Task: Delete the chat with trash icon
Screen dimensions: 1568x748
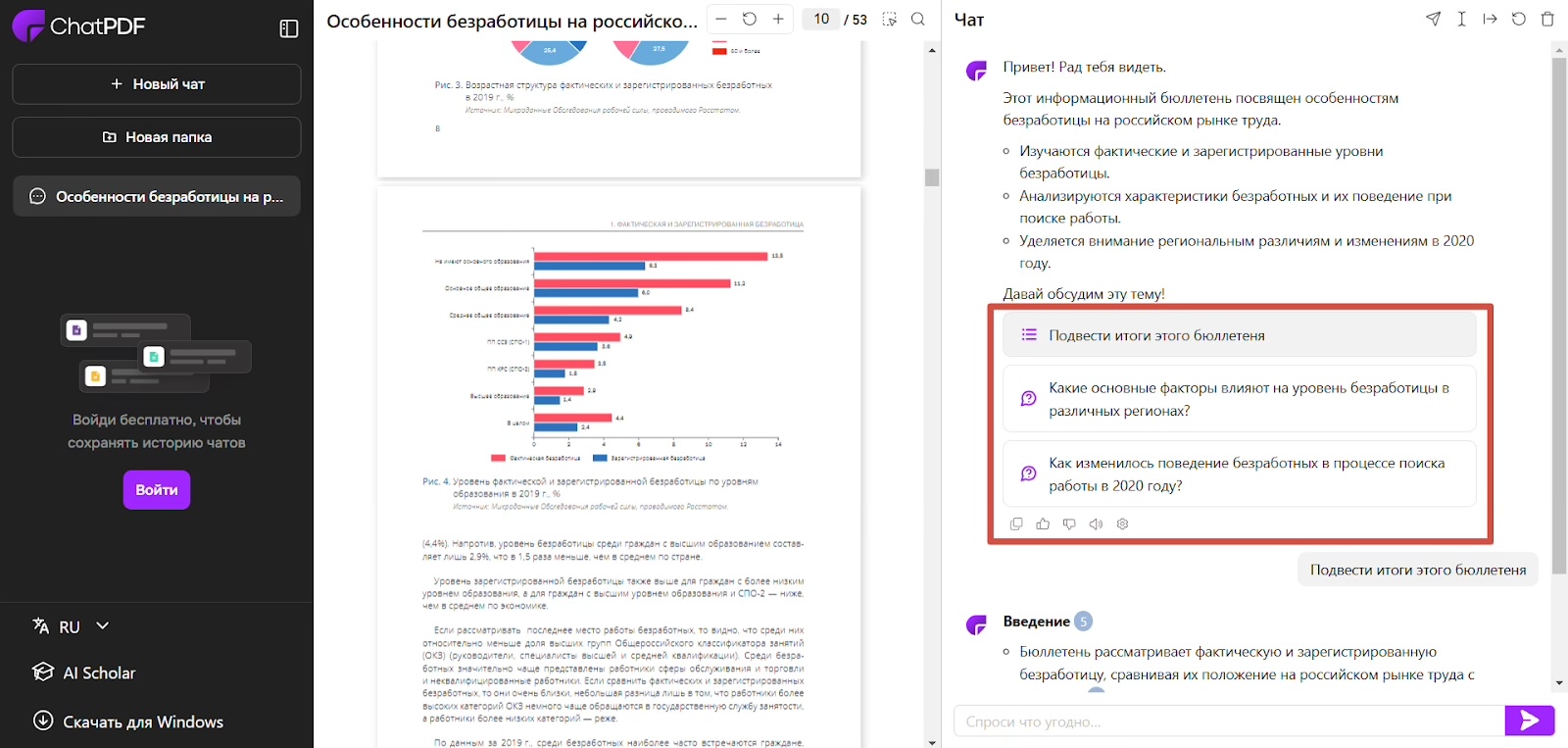Action: (1547, 19)
